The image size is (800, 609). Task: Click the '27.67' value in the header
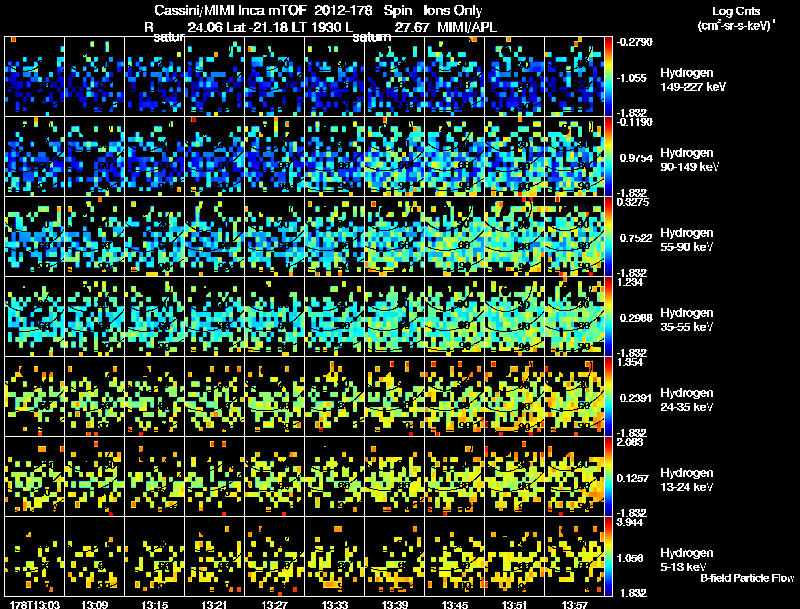click(x=410, y=27)
